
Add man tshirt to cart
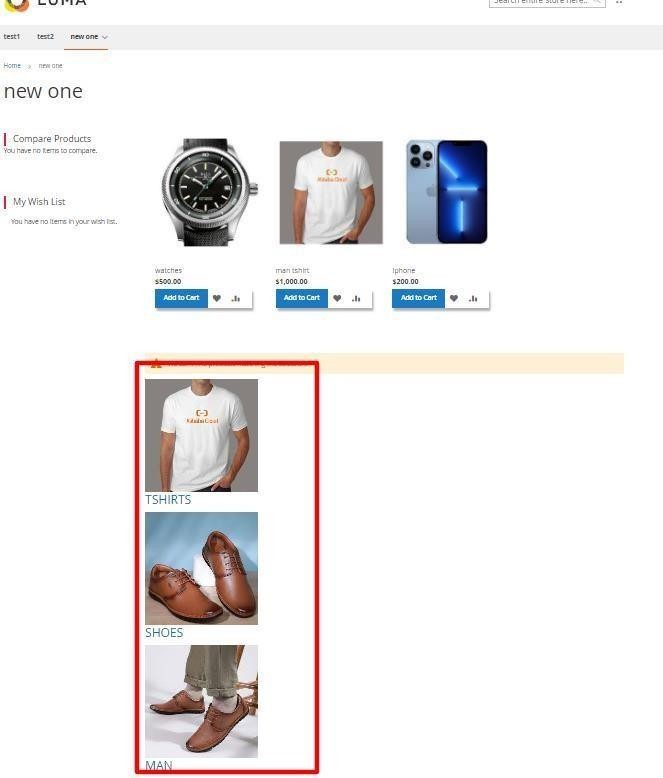(x=302, y=298)
